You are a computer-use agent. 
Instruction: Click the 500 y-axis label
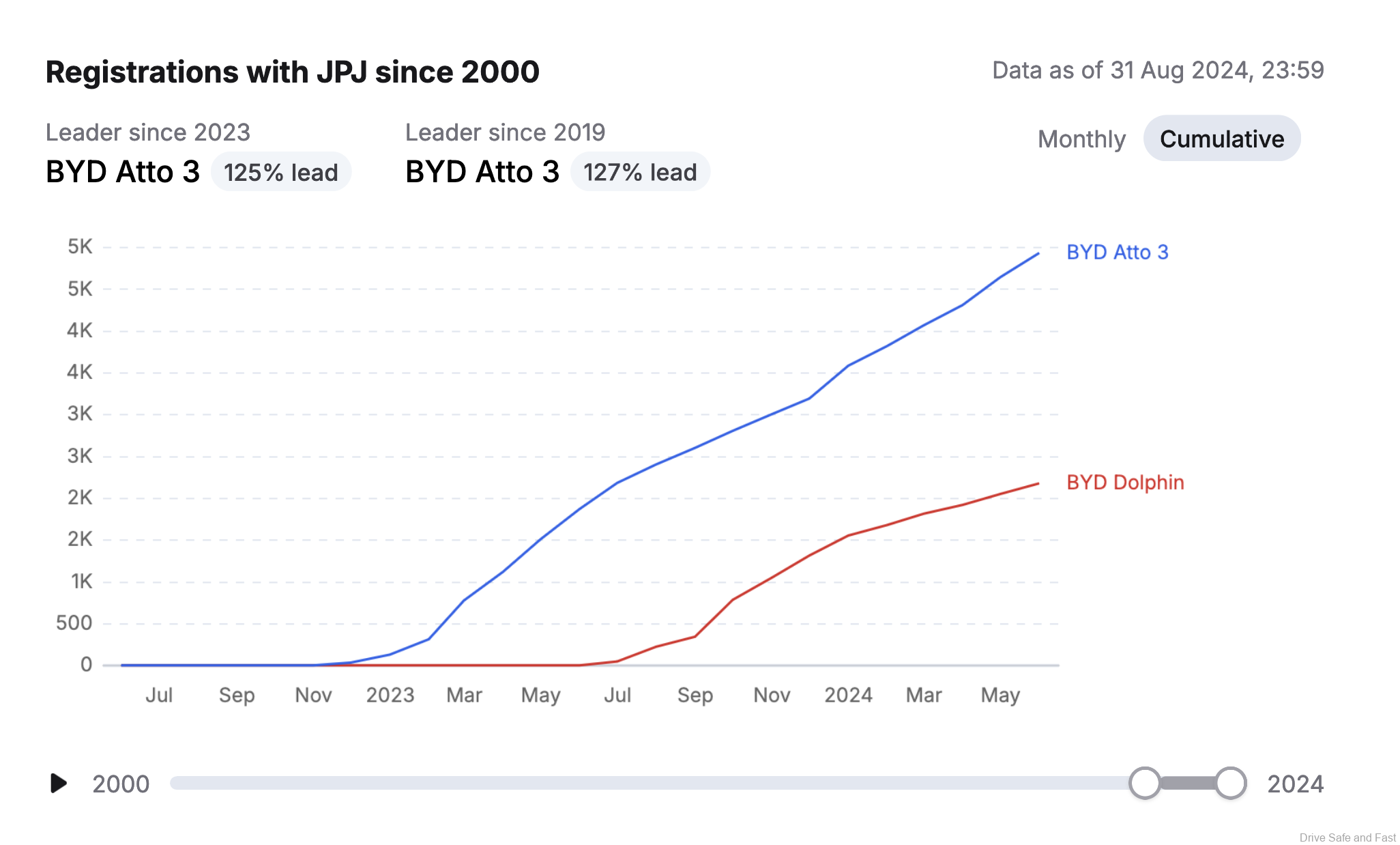pyautogui.click(x=74, y=623)
